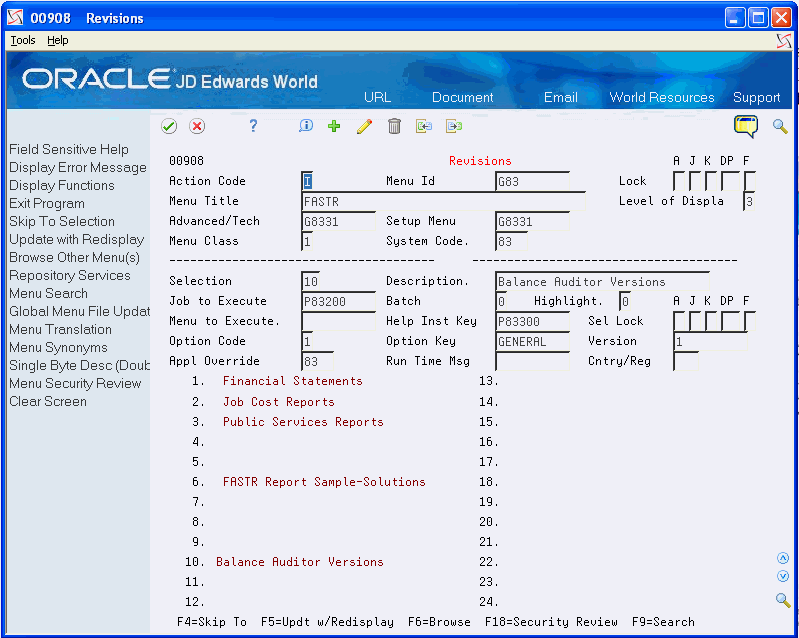Click the Export icon with right arrow
Screen dimensions: 799x638
[454, 126]
